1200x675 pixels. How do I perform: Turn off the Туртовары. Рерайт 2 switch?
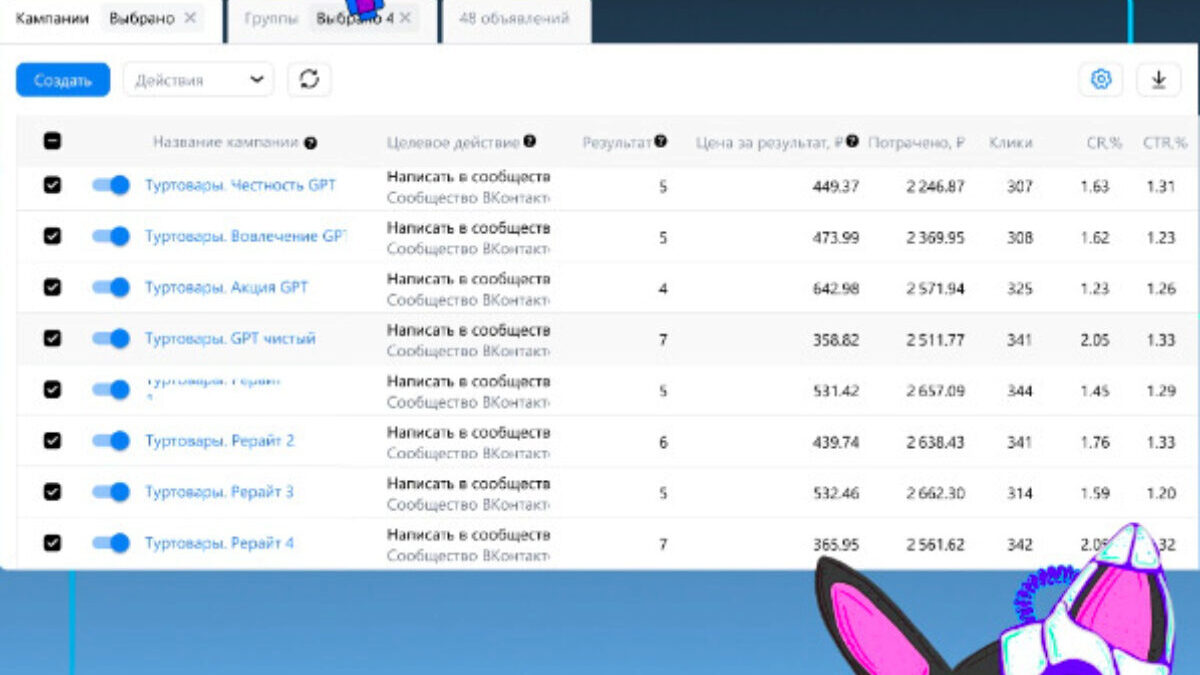pyautogui.click(x=111, y=440)
